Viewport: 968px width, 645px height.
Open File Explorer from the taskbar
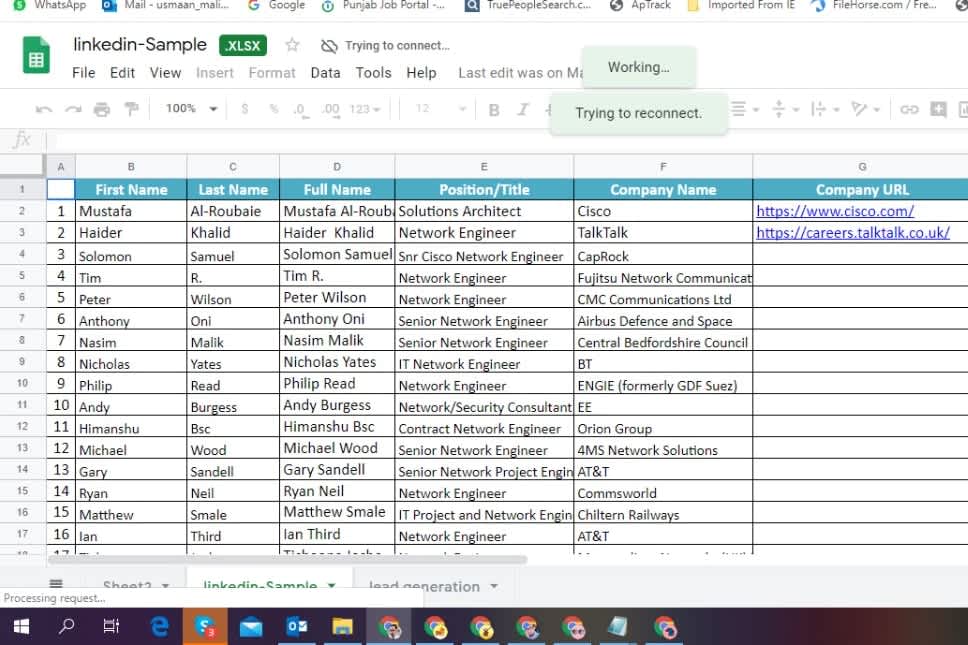tap(343, 627)
